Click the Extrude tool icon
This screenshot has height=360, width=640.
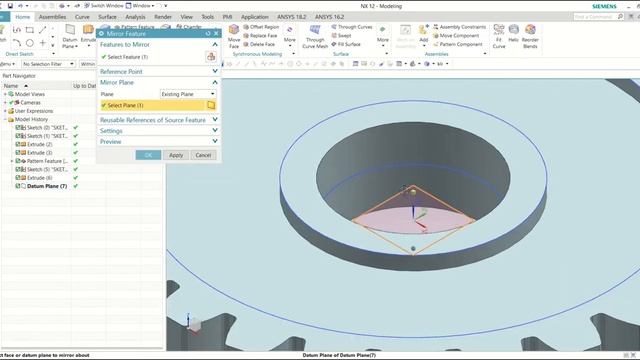click(88, 30)
